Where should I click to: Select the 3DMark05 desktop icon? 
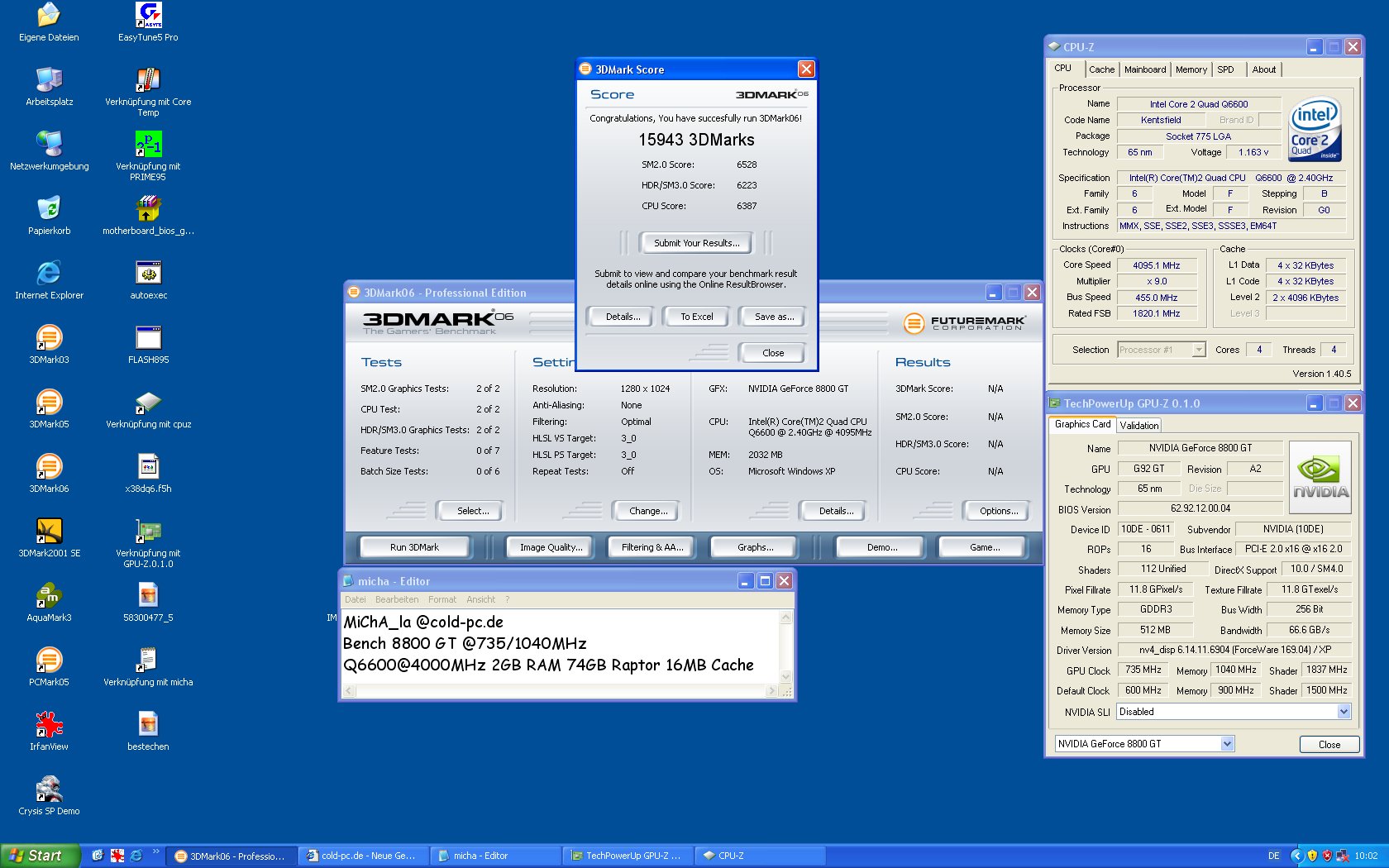point(49,409)
